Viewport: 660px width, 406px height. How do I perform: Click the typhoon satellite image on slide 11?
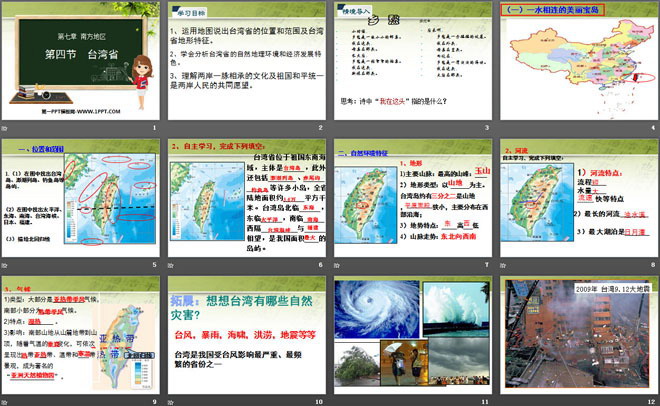pos(369,308)
